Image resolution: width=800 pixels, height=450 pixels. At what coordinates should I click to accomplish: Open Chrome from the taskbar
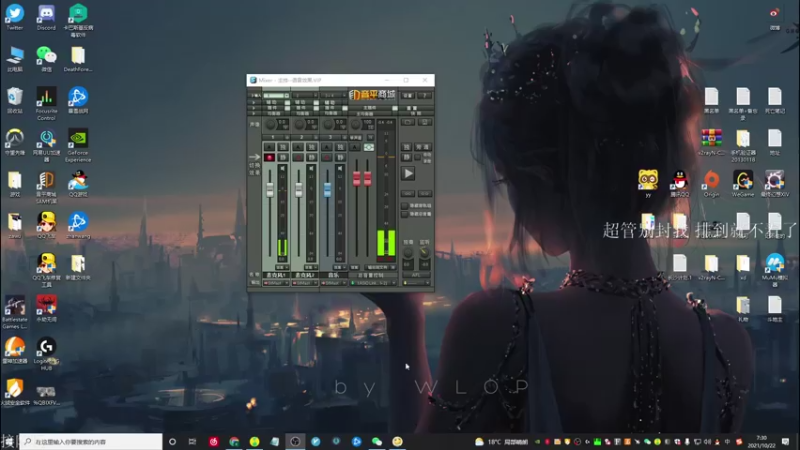coord(234,441)
